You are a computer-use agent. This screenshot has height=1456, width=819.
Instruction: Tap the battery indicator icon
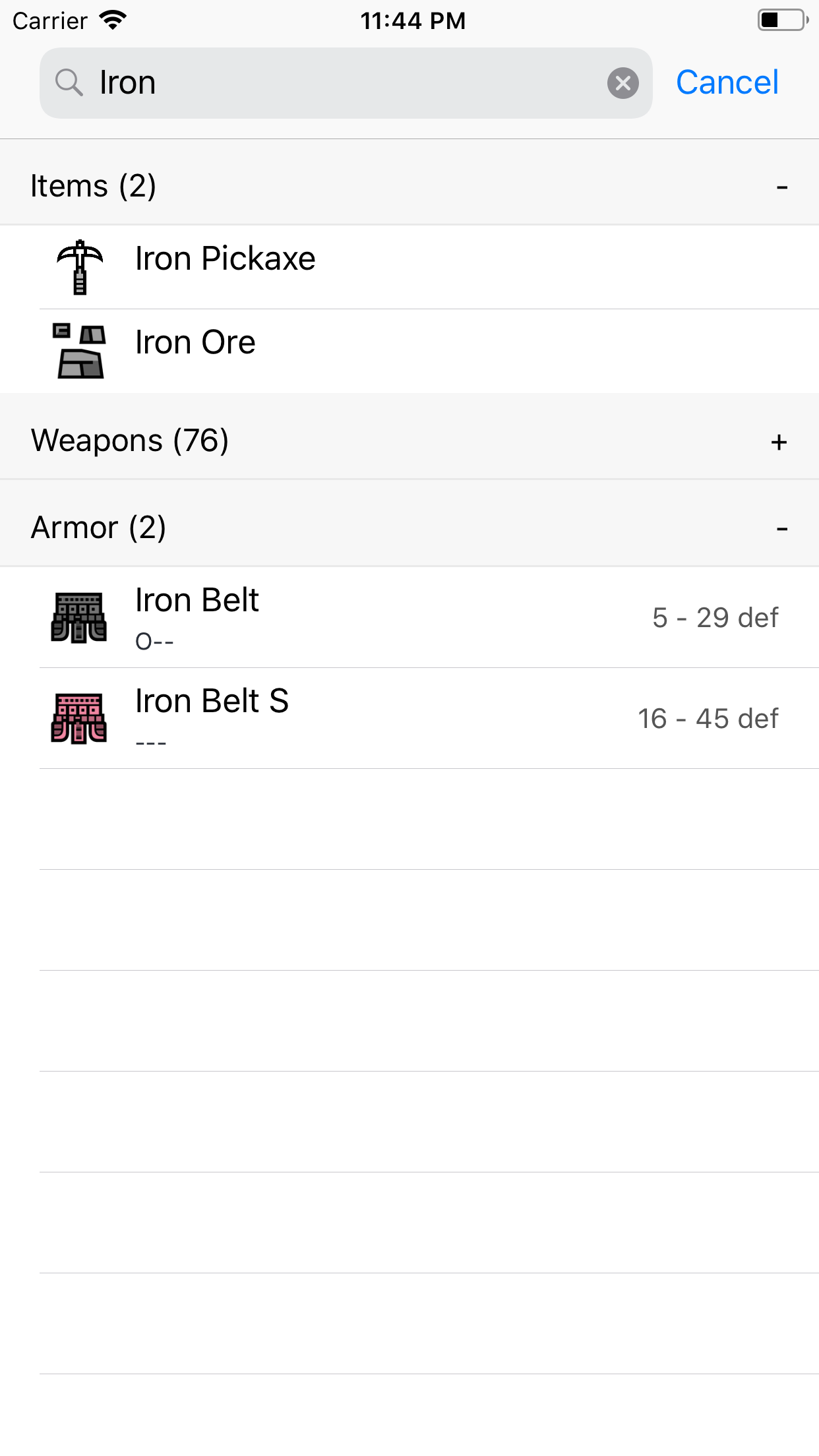[x=782, y=20]
